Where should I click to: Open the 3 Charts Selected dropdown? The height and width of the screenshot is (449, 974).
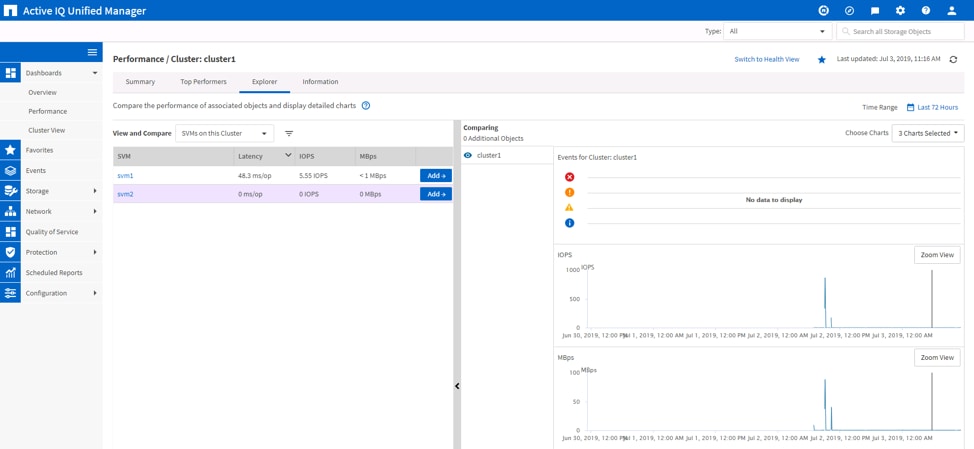pos(927,133)
